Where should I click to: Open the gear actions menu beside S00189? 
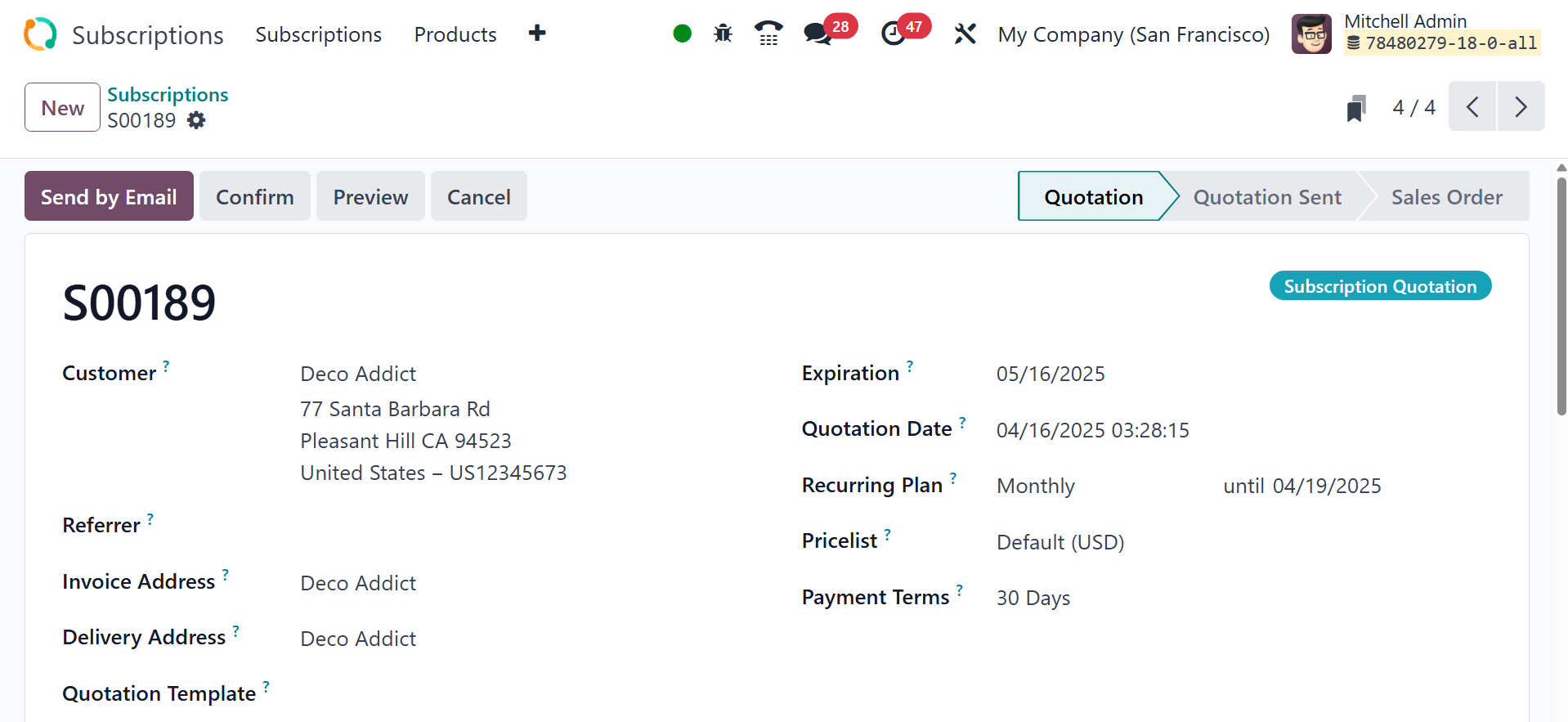pos(196,120)
